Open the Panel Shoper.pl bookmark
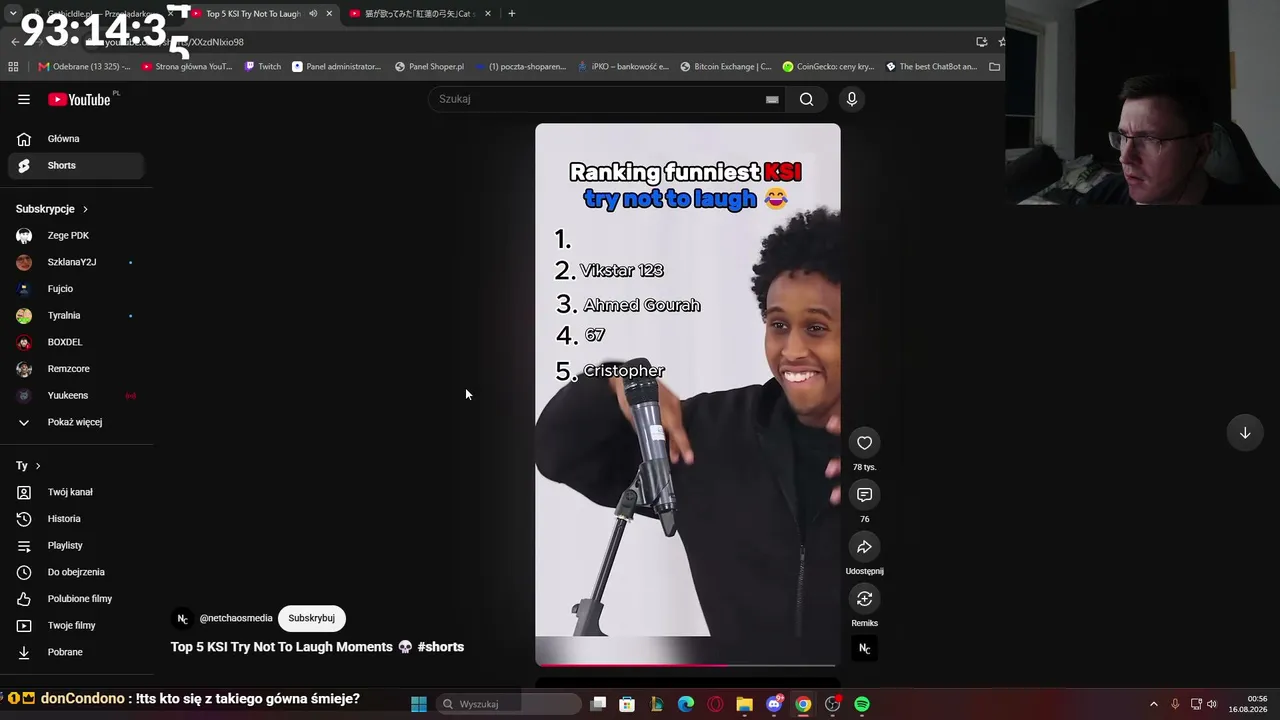Screen dimensions: 1280x720 point(429,67)
